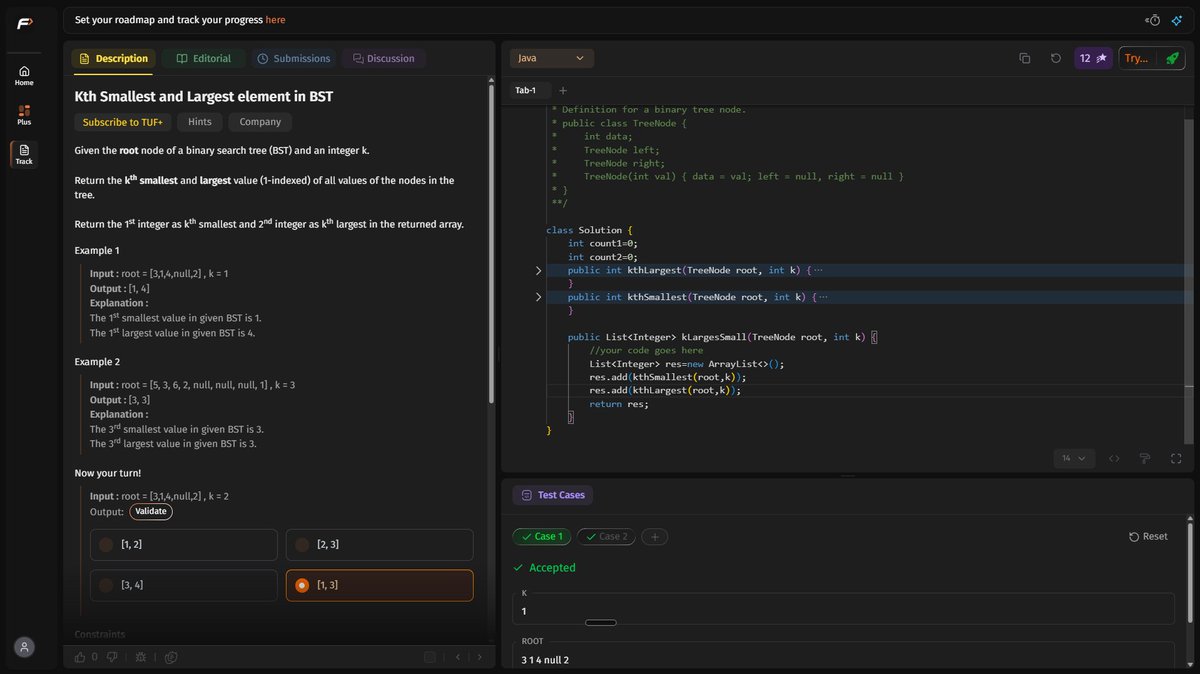Switch to the Editorial tab
This screenshot has height=674, width=1200.
point(204,58)
